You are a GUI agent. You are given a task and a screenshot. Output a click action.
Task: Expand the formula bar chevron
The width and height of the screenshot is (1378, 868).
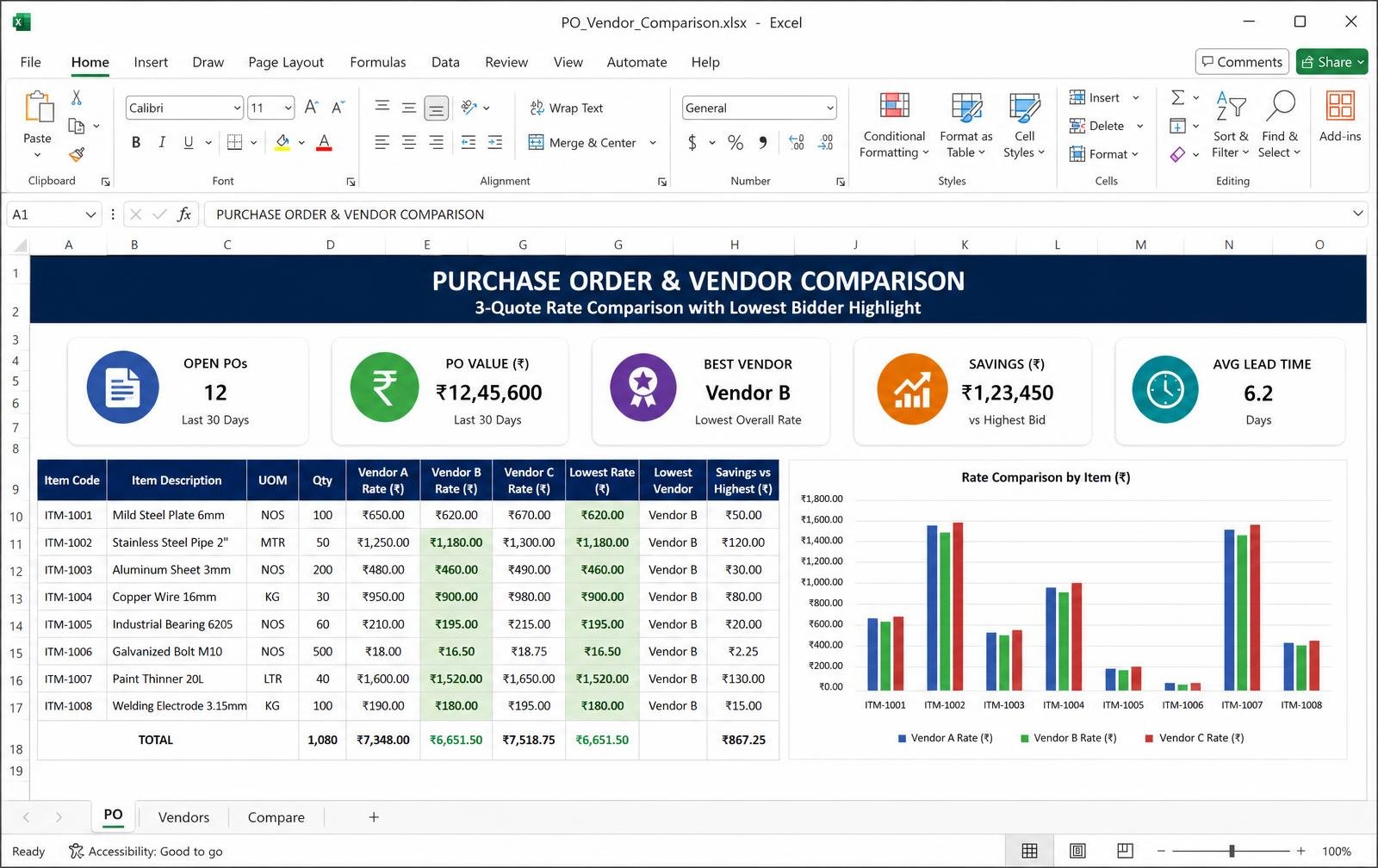pyautogui.click(x=1357, y=214)
